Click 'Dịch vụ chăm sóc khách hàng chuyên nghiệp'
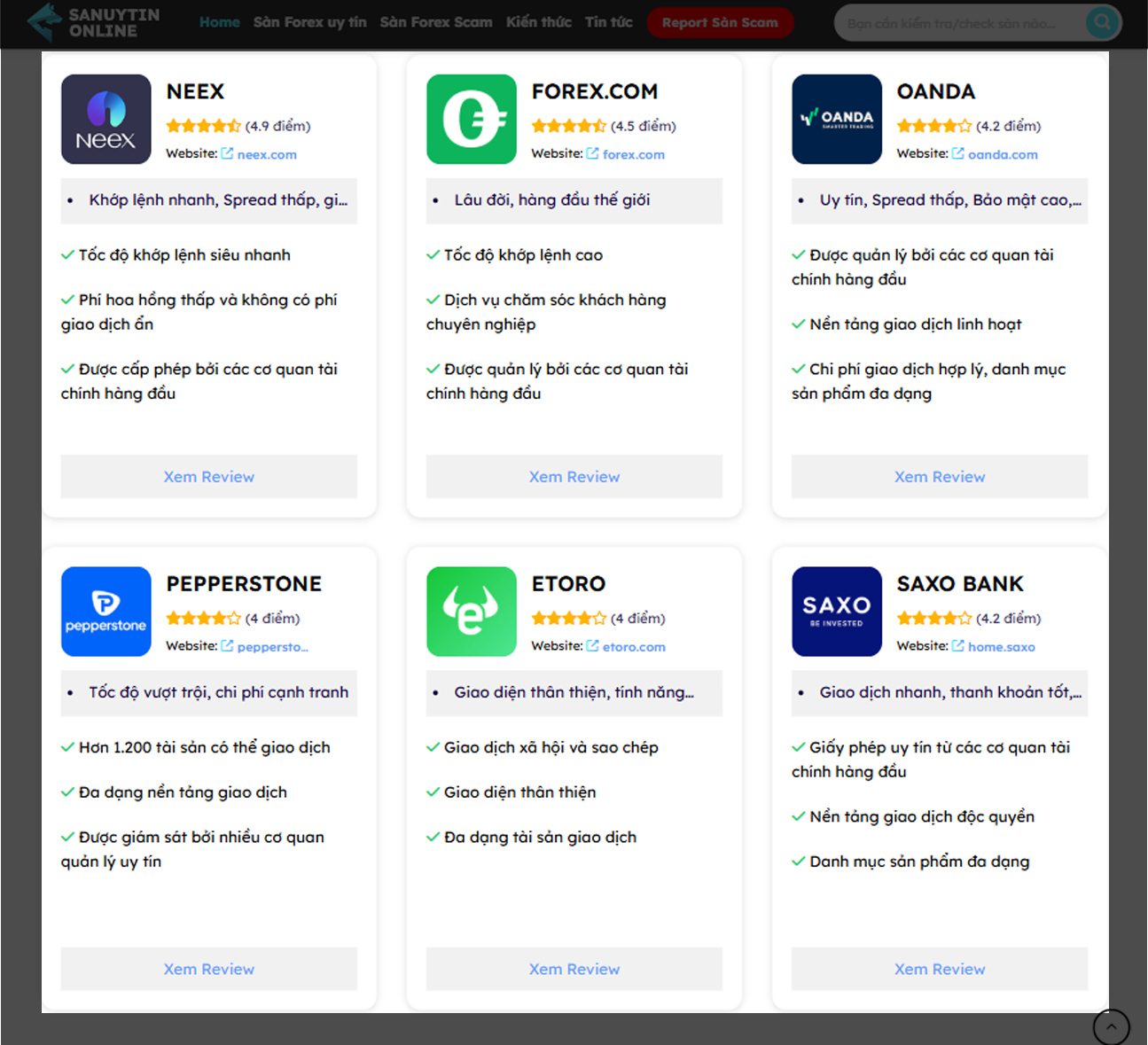The height and width of the screenshot is (1045, 1148). 546,312
